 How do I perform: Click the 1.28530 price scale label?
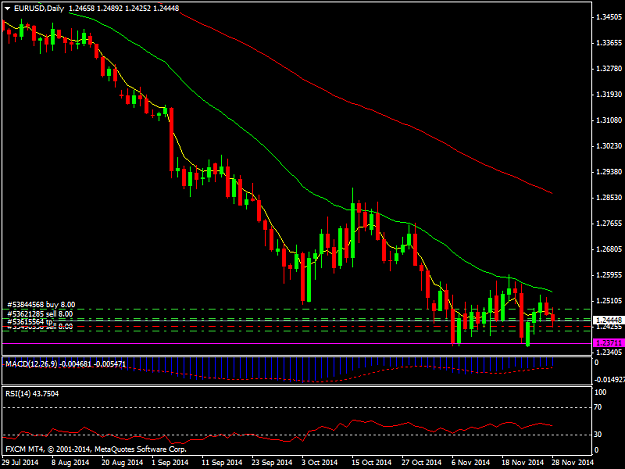point(609,198)
